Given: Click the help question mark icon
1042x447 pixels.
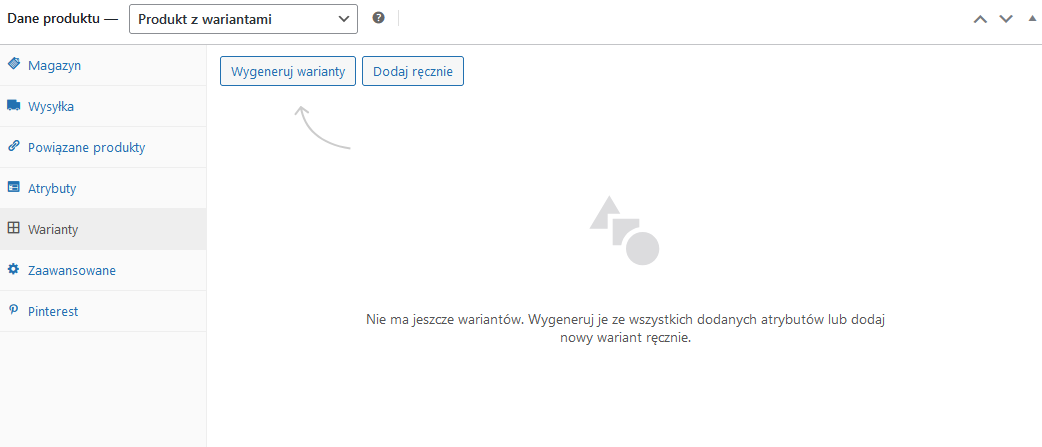Looking at the screenshot, I should (379, 18).
